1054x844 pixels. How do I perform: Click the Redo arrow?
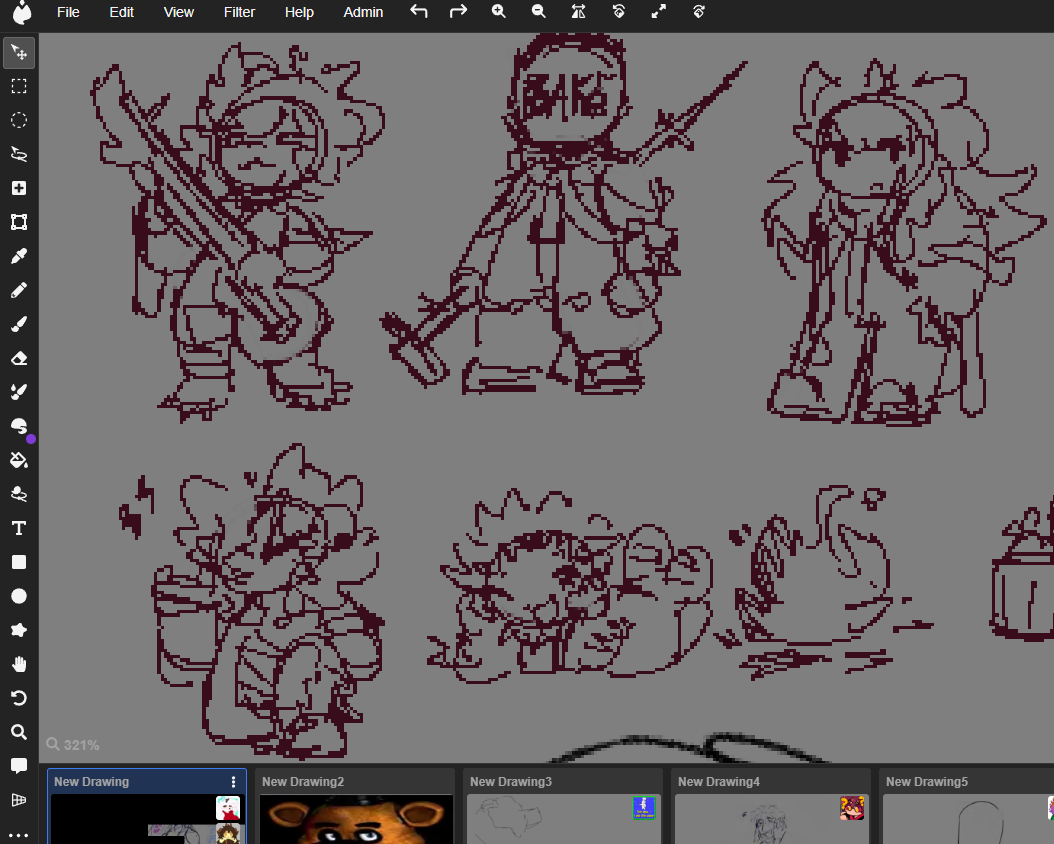(x=458, y=11)
